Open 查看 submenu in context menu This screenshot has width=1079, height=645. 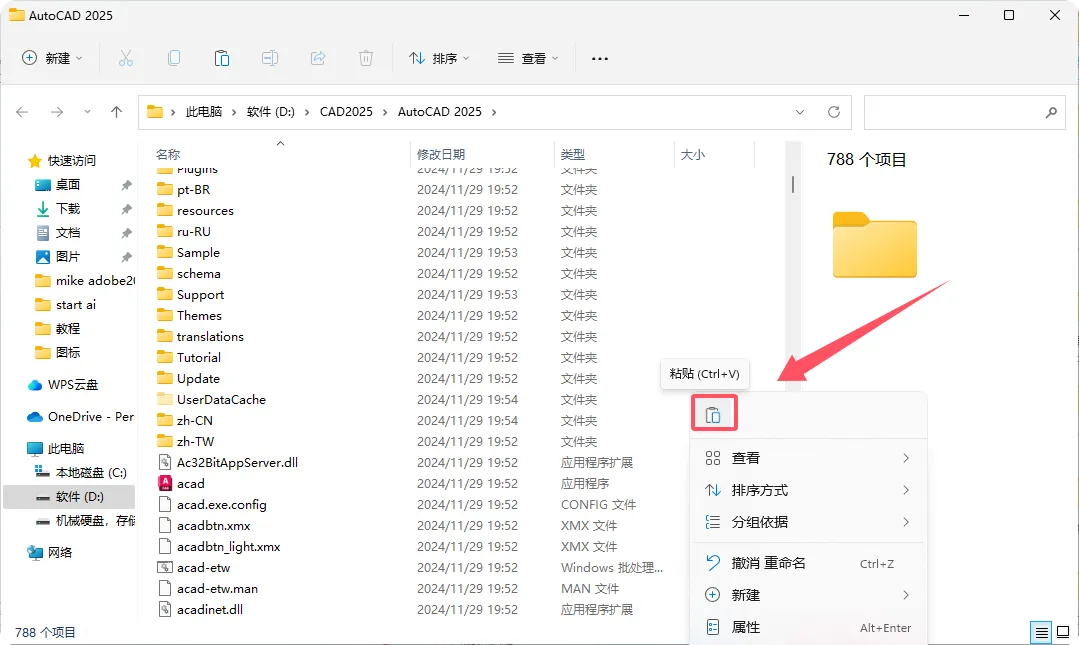[x=809, y=458]
